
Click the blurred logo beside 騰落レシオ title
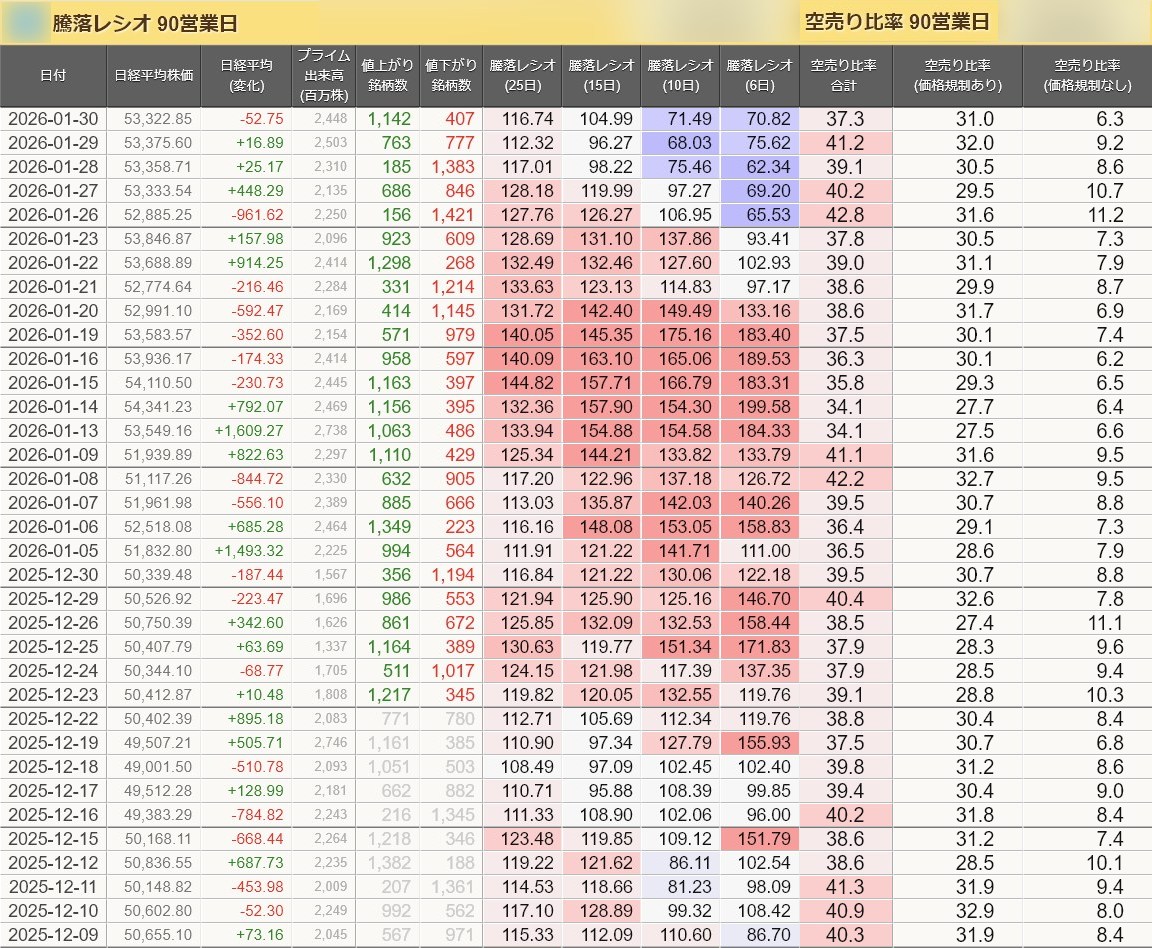[x=27, y=23]
